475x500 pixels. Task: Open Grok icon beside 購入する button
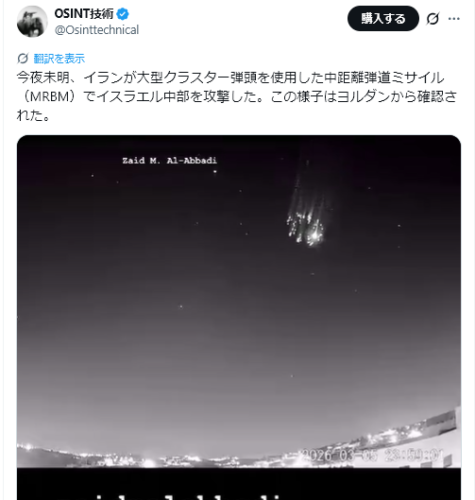coord(433,19)
